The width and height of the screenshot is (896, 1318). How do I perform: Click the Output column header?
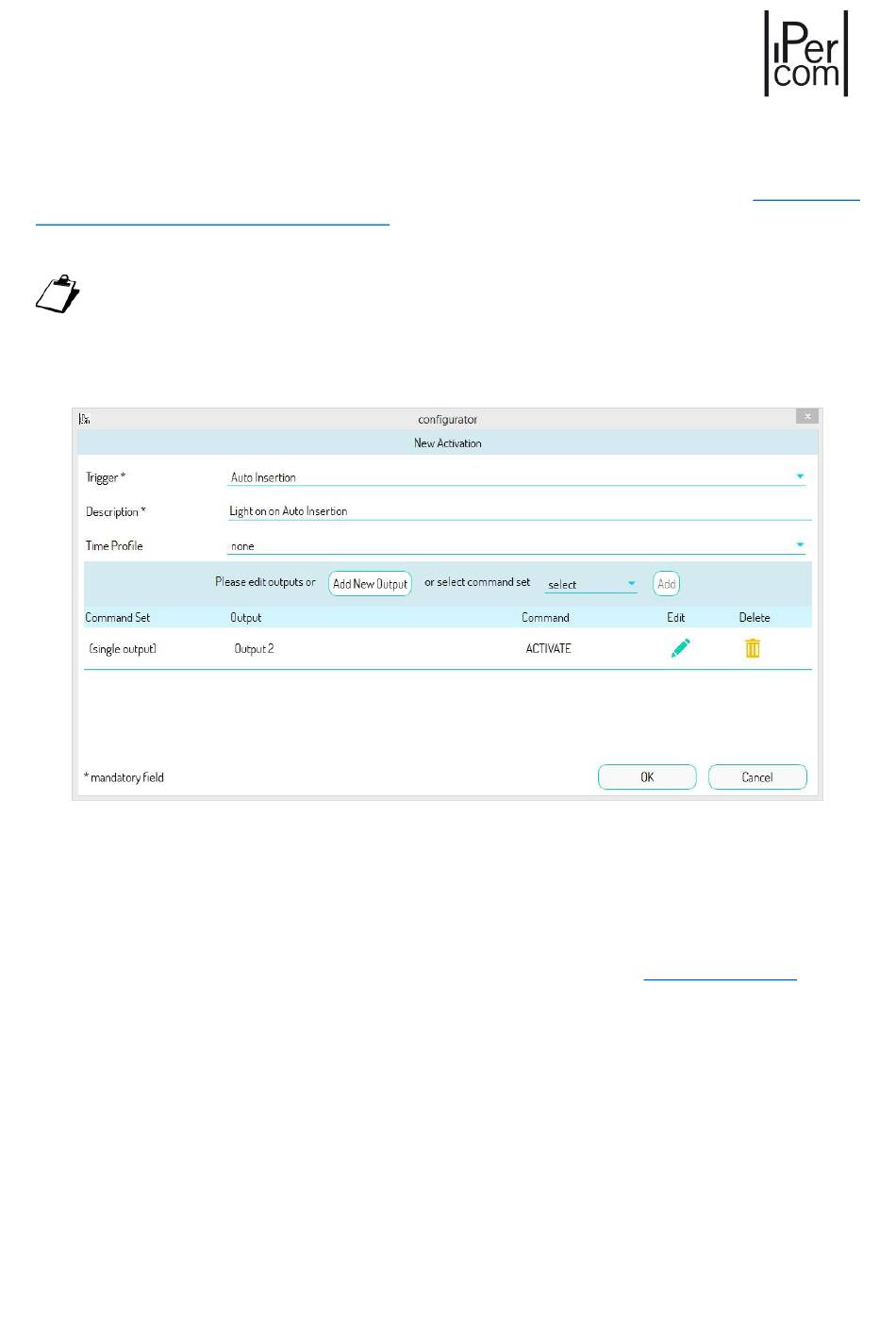pos(246,617)
